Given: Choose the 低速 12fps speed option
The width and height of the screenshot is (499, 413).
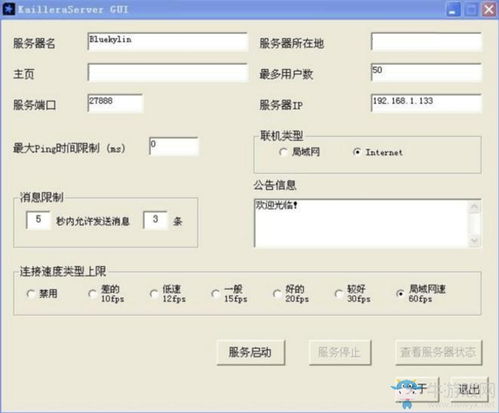Looking at the screenshot, I should [x=154, y=294].
